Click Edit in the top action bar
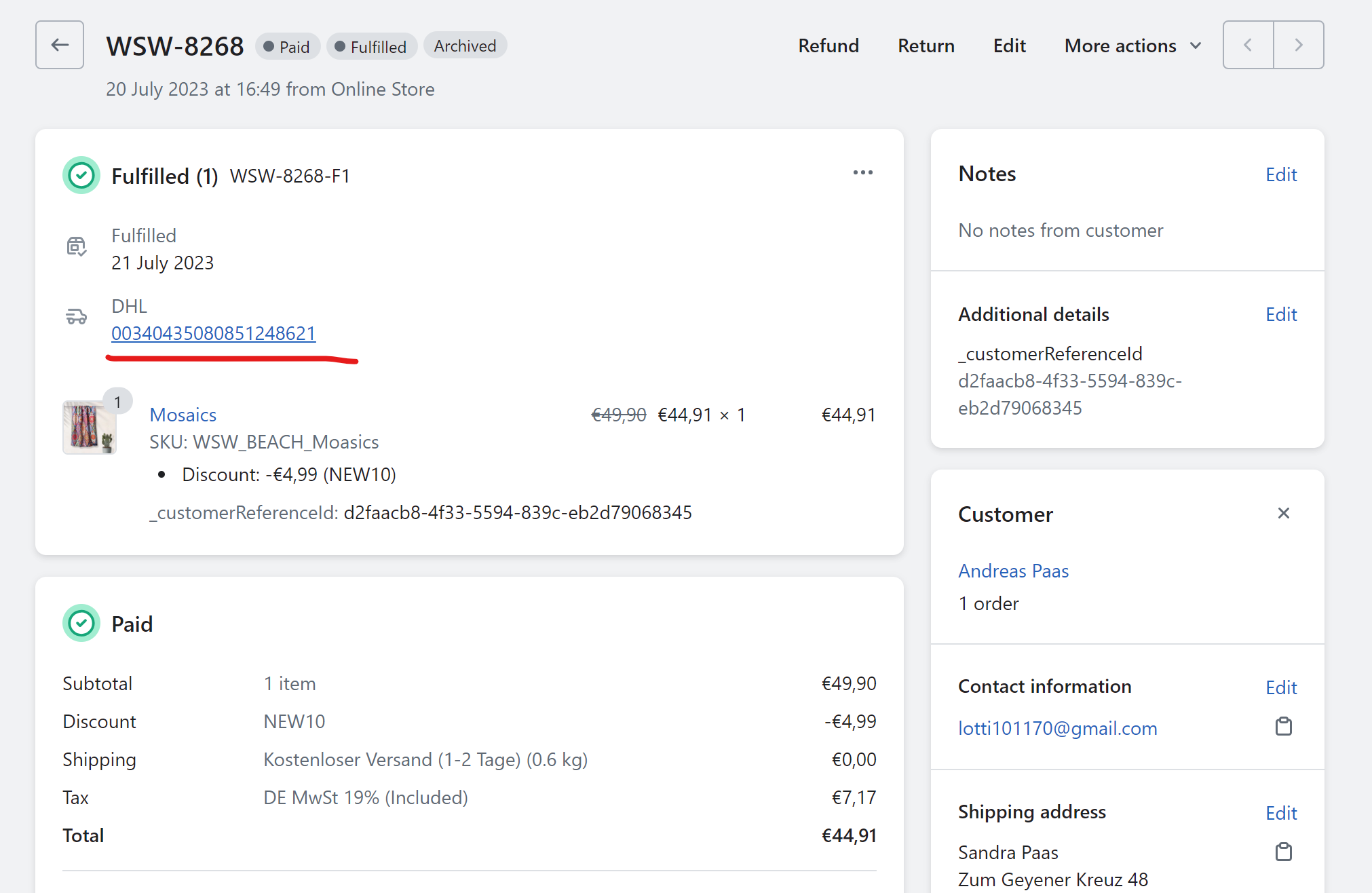1372x893 pixels. pos(1009,45)
